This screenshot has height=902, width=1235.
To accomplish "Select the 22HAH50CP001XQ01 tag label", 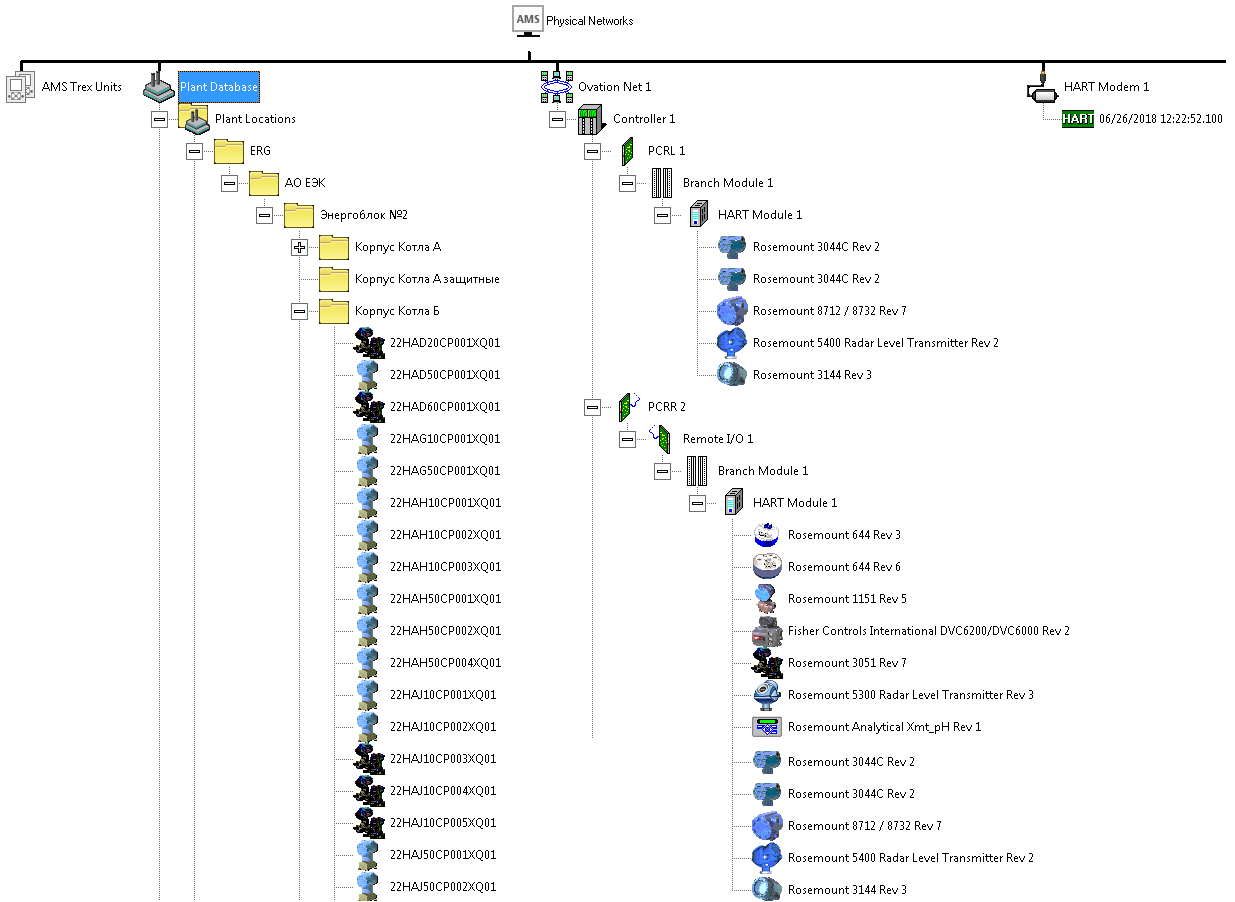I will (445, 599).
